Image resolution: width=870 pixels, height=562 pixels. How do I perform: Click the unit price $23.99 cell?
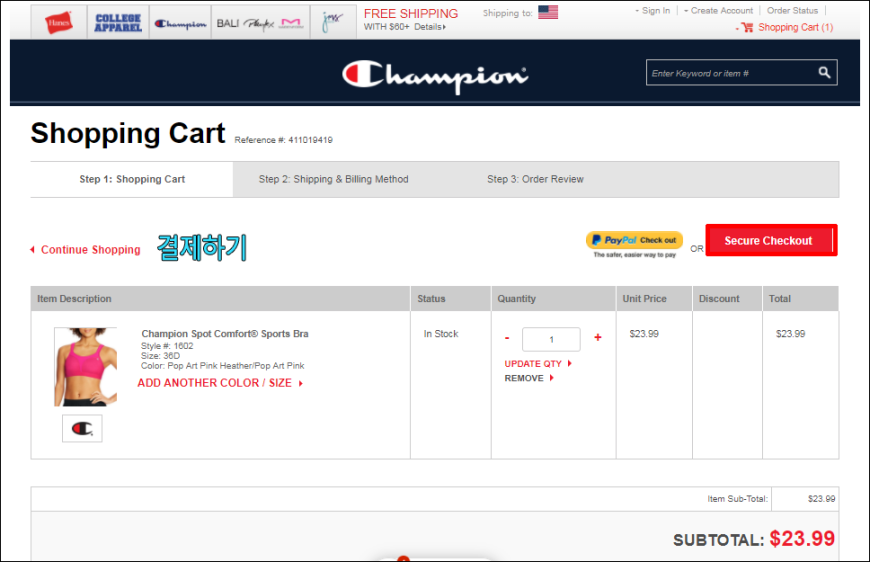pos(644,333)
